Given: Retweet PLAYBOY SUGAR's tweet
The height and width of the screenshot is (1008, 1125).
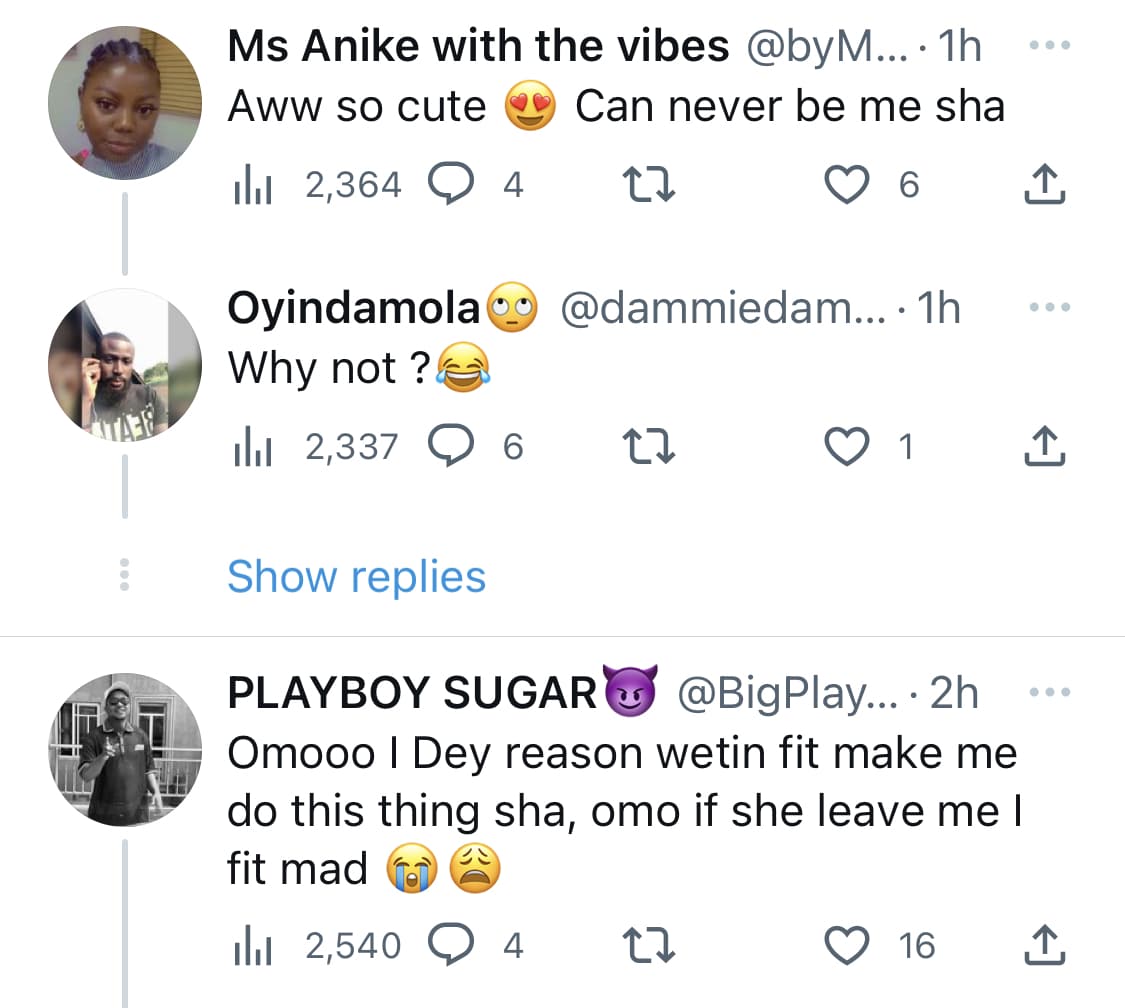Looking at the screenshot, I should (649, 945).
